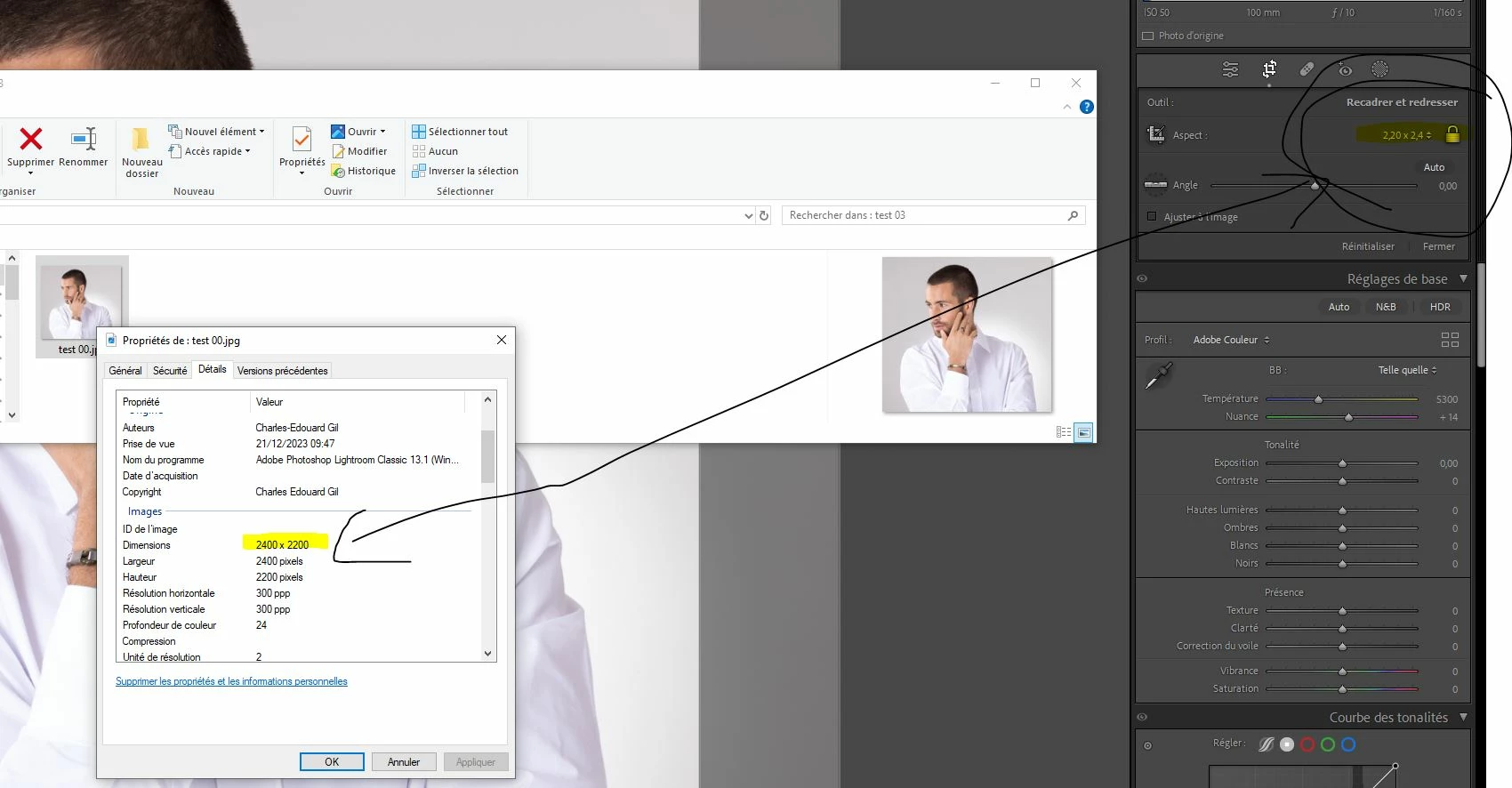
Task: Select the point curve white circle
Action: click(1287, 744)
